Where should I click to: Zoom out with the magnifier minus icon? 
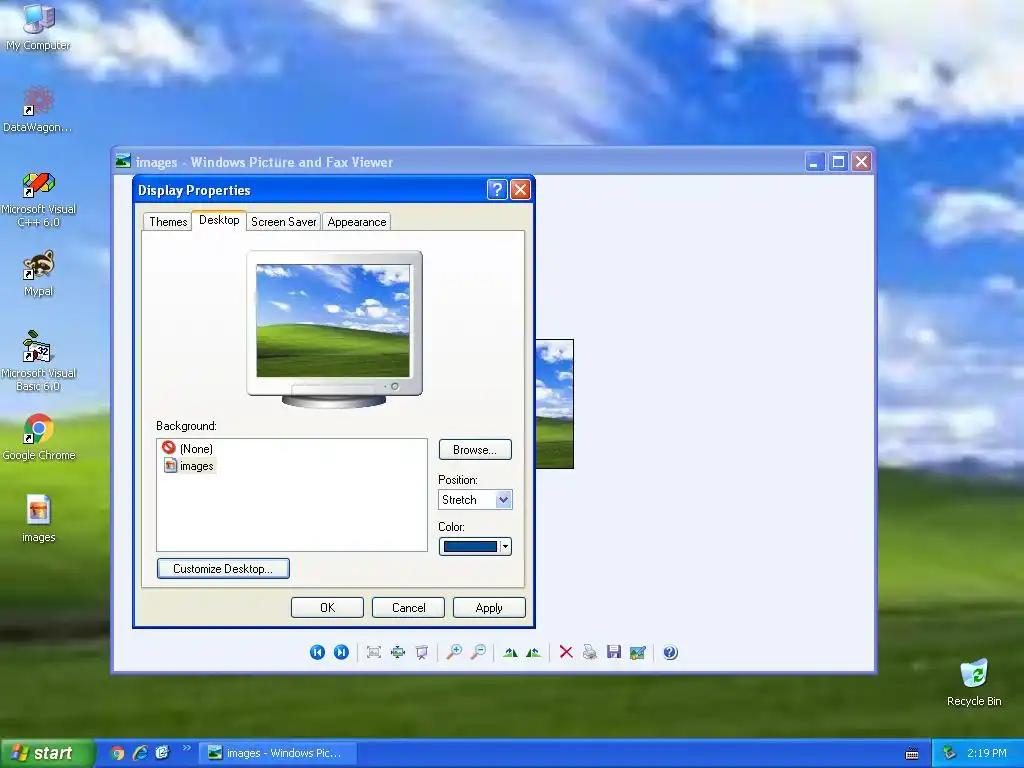point(478,652)
